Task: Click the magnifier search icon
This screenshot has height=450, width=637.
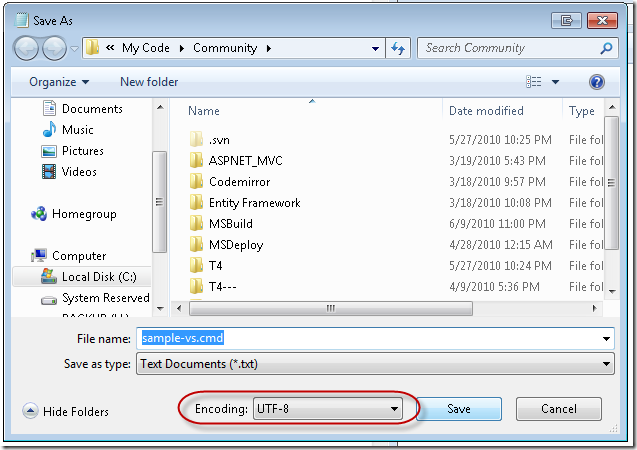Action: pos(607,48)
